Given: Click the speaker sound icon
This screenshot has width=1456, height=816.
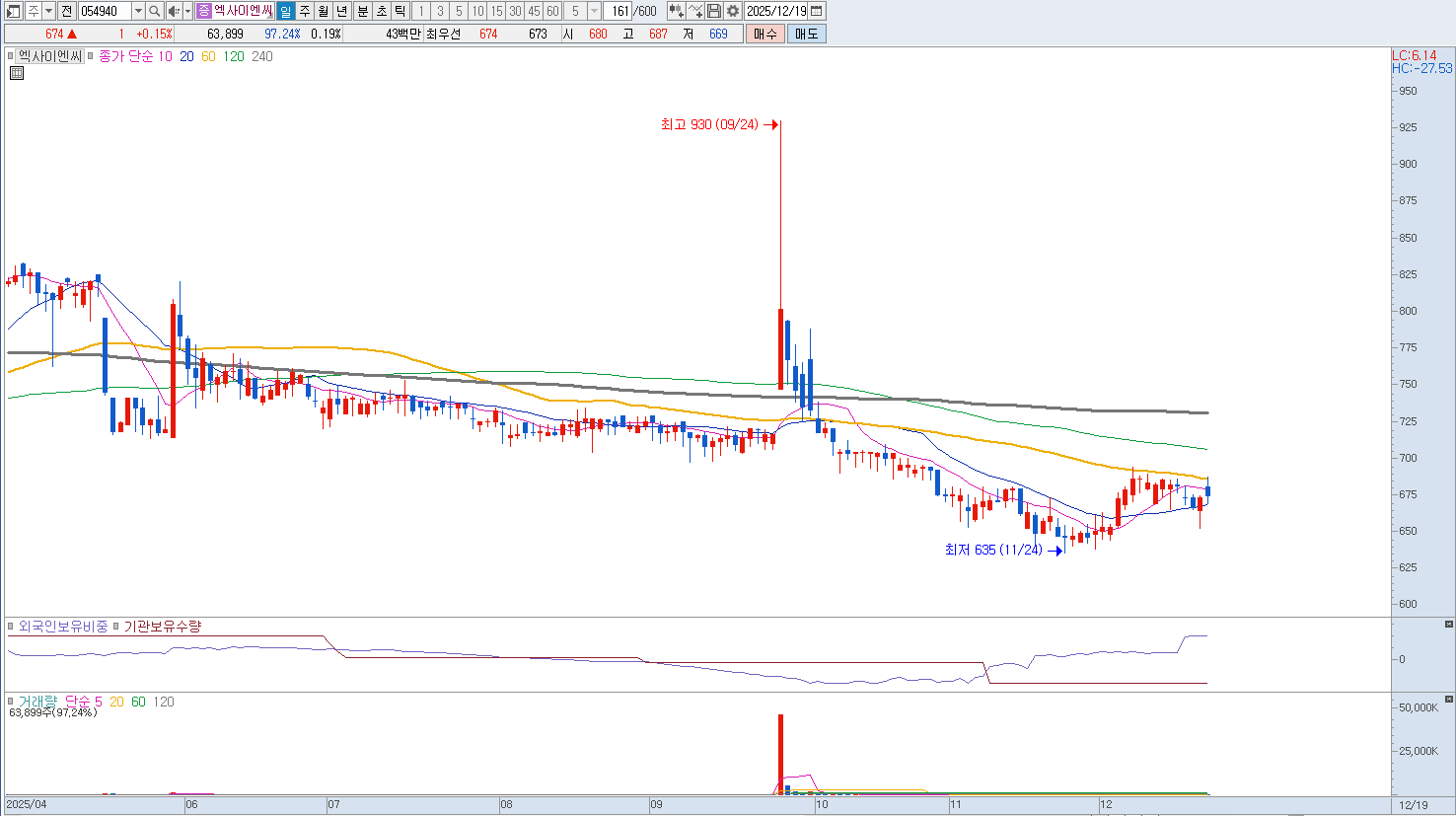Looking at the screenshot, I should [x=173, y=11].
